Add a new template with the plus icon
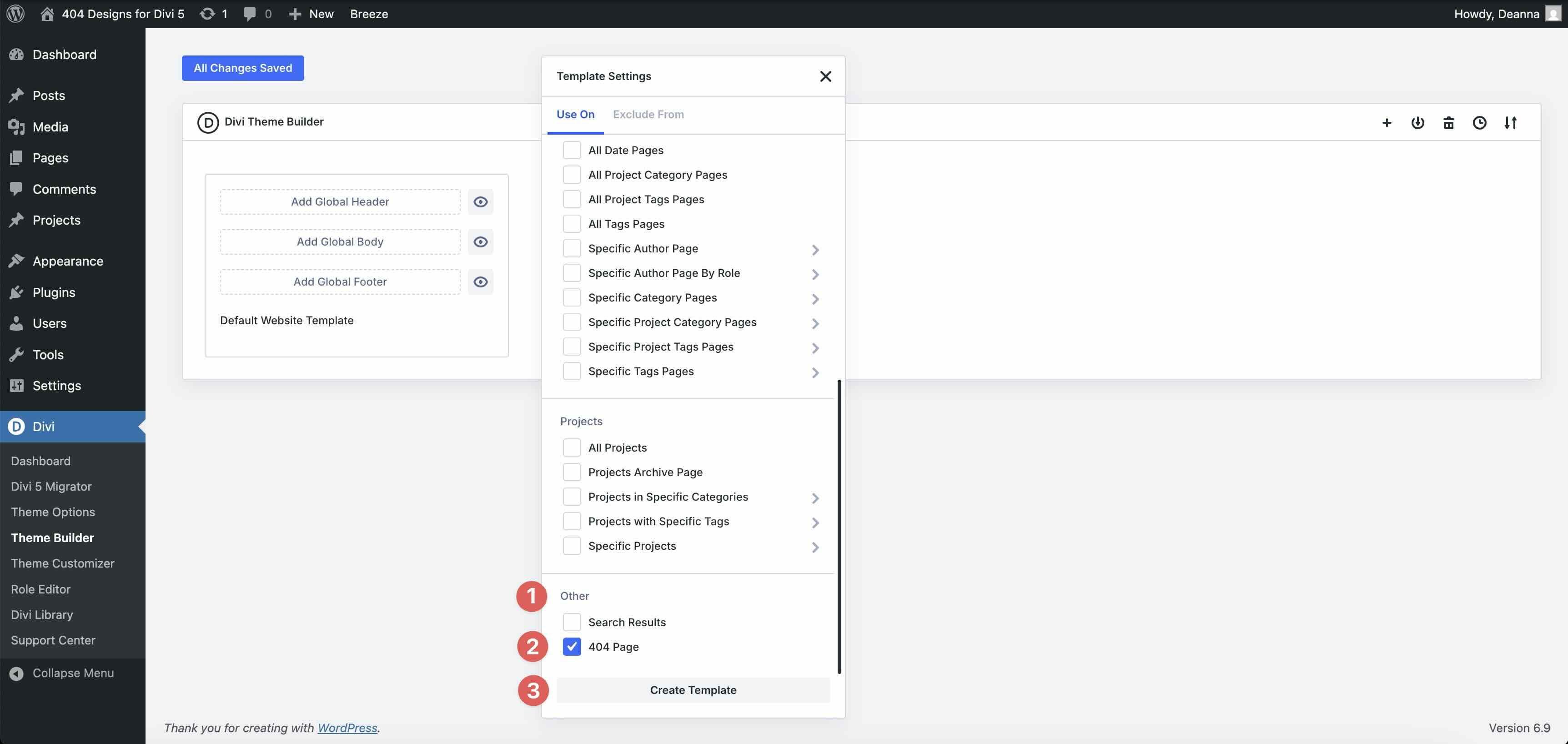 (1387, 122)
